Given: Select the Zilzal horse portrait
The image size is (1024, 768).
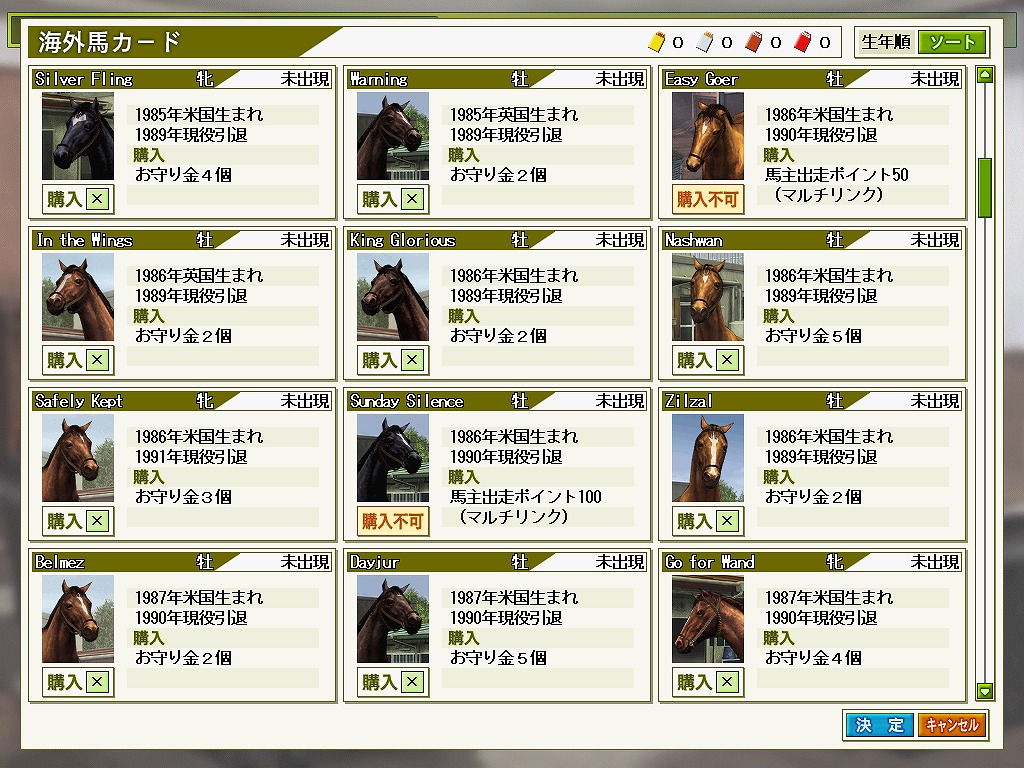Looking at the screenshot, I should click(x=708, y=458).
